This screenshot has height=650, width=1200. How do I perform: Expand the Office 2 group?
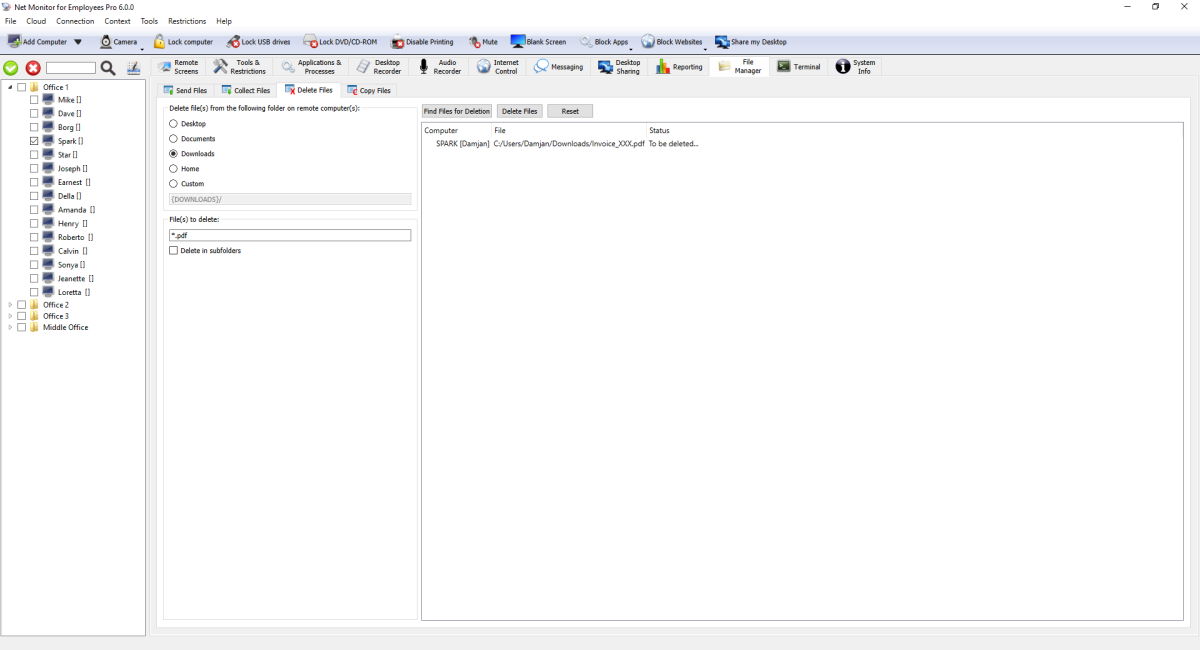(x=11, y=305)
